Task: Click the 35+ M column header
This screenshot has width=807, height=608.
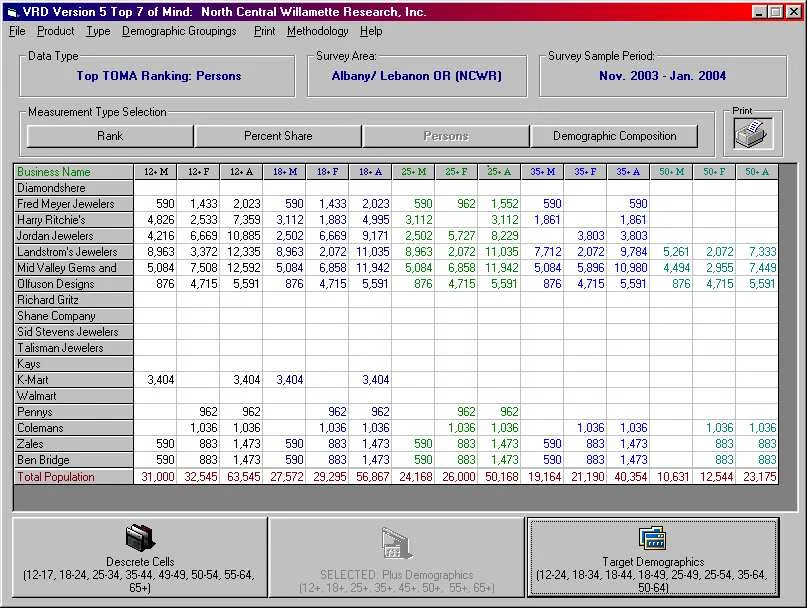Action: pos(542,172)
